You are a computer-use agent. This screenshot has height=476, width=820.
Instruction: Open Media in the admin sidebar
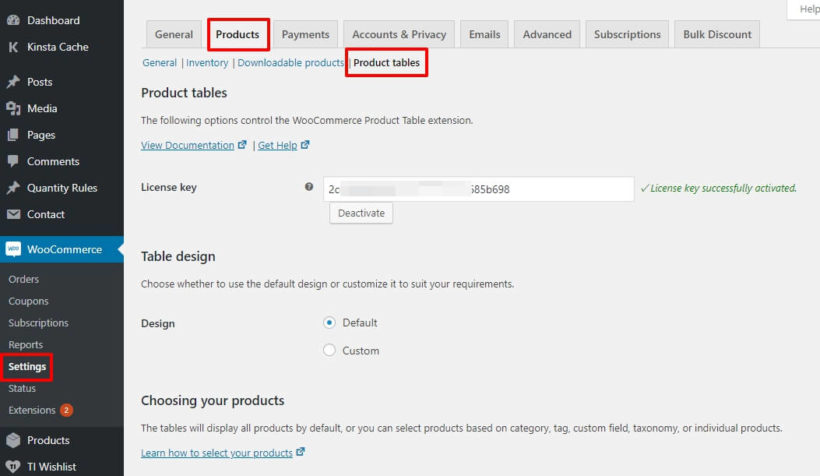click(42, 108)
